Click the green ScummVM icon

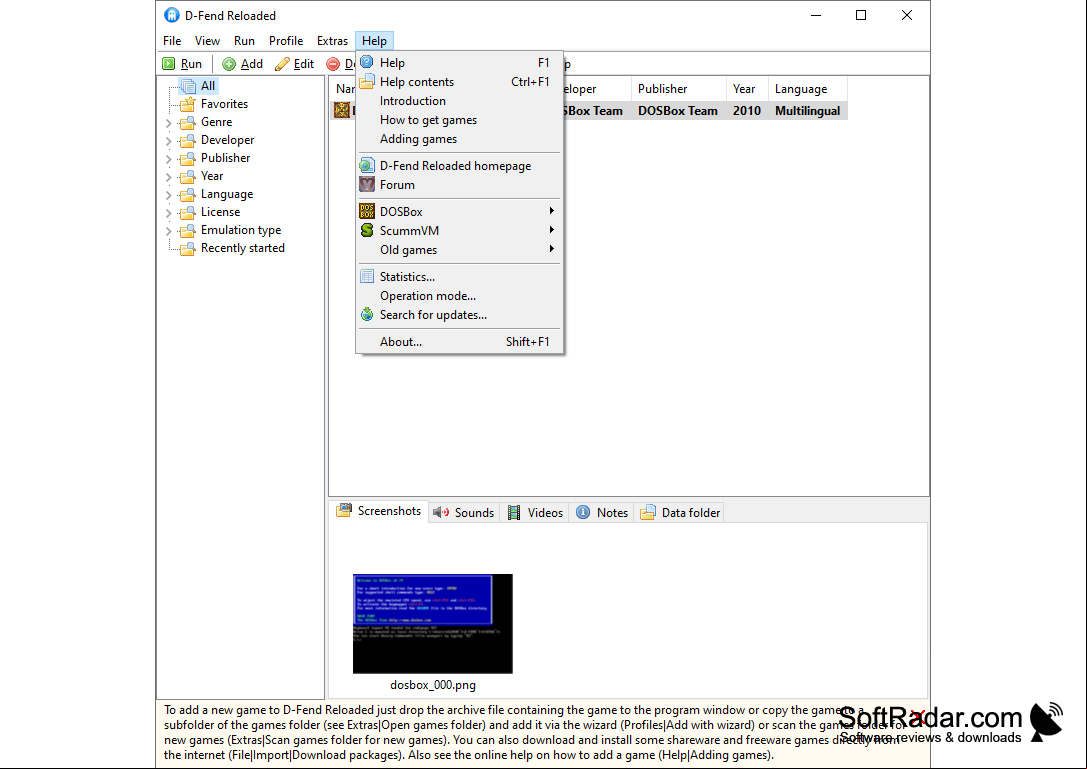click(x=367, y=230)
